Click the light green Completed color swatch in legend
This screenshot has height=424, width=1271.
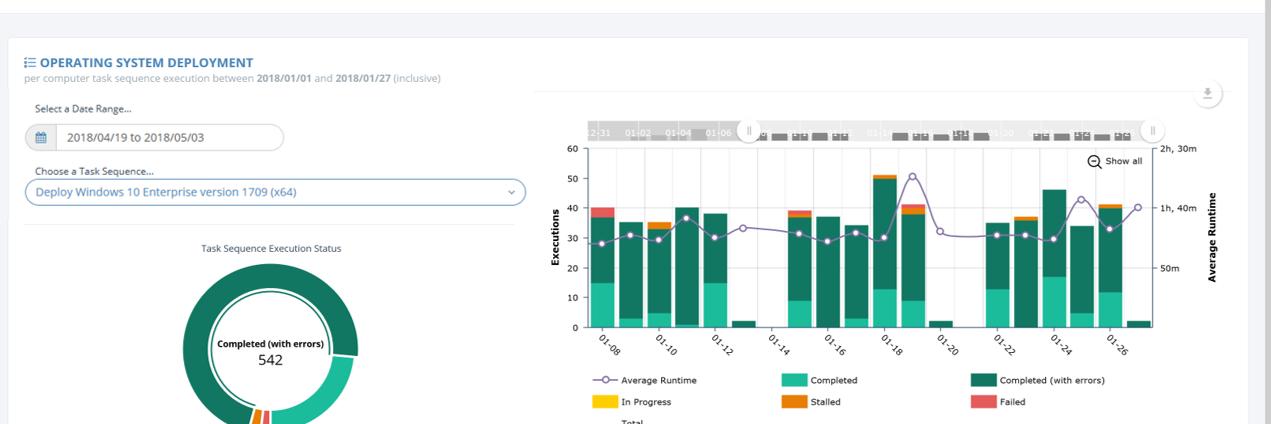(x=794, y=380)
